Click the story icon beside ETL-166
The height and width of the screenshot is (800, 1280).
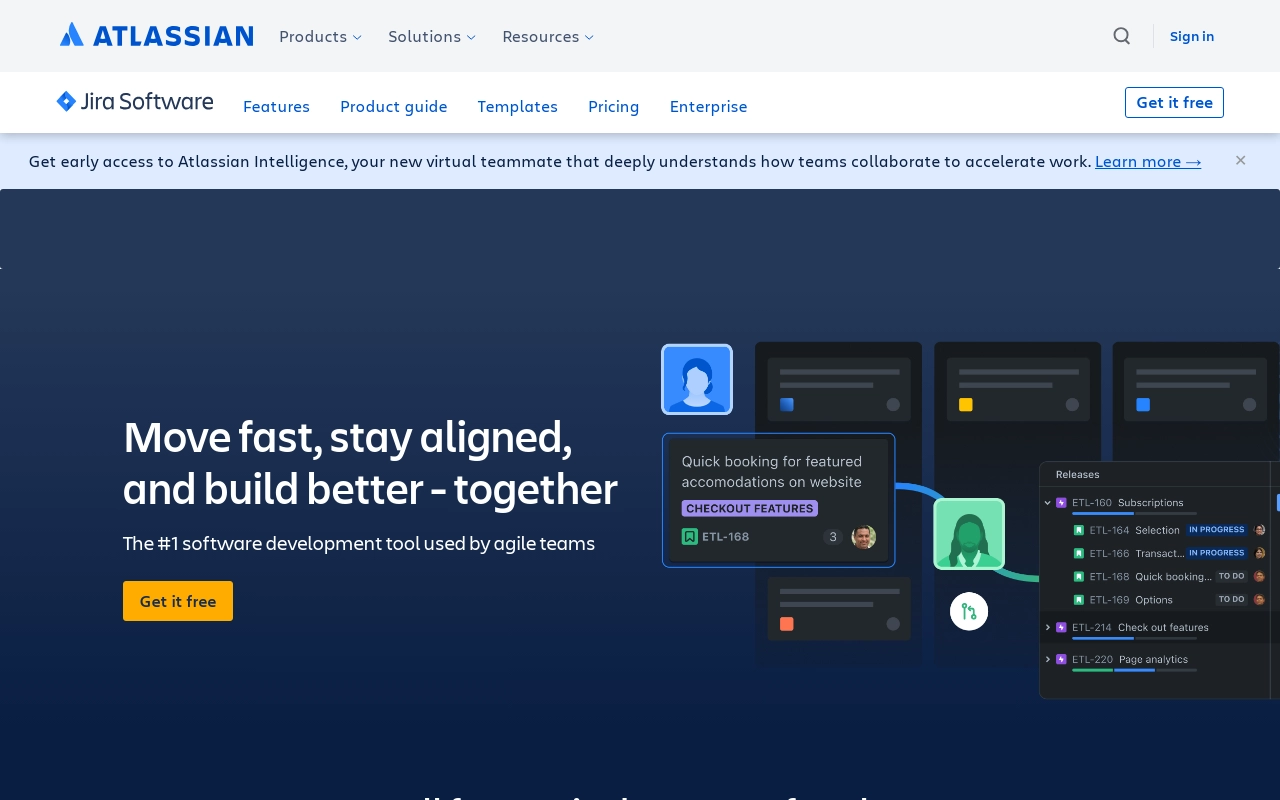(1079, 553)
